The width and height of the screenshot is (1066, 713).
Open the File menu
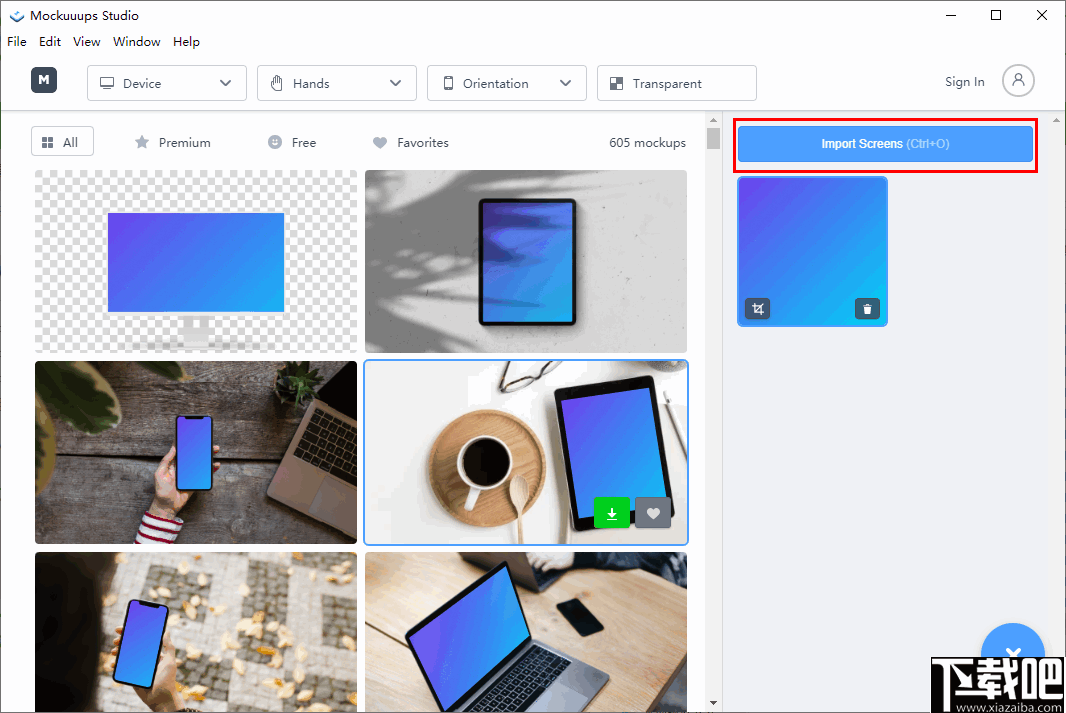click(16, 41)
